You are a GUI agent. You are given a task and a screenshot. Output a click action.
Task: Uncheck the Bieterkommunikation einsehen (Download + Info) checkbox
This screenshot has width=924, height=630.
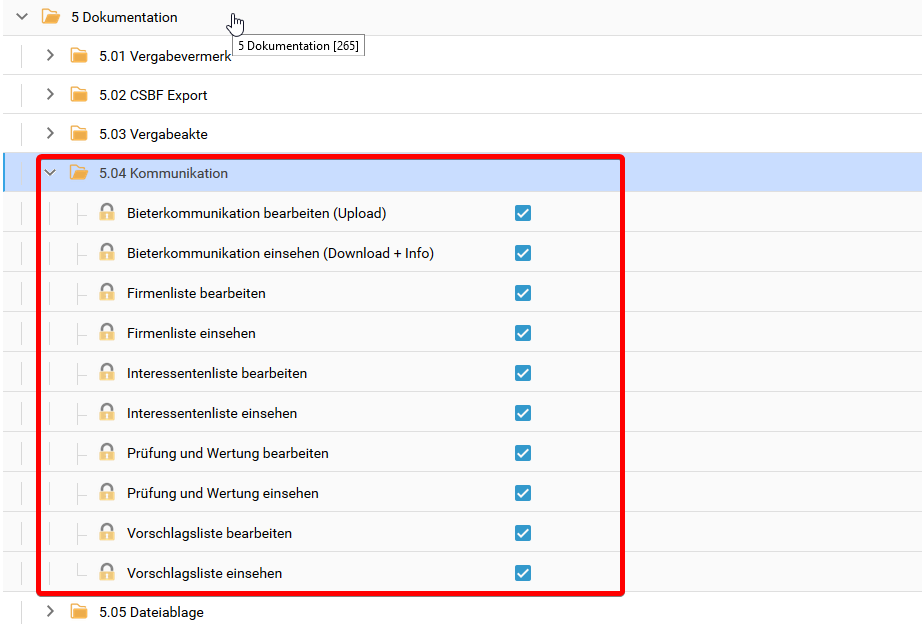[x=522, y=253]
